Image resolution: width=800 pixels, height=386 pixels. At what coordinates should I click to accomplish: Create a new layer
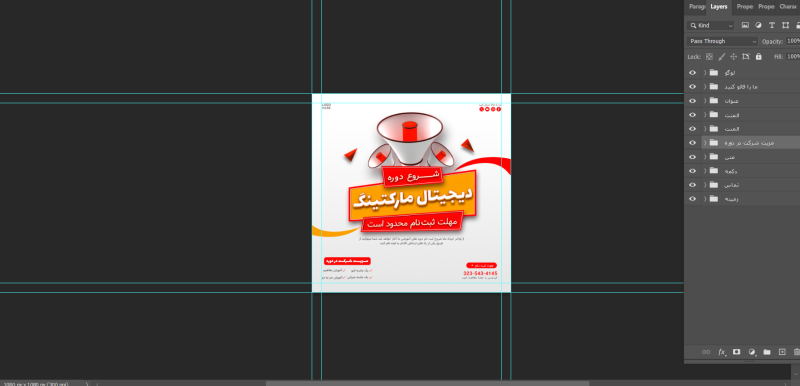[782, 352]
